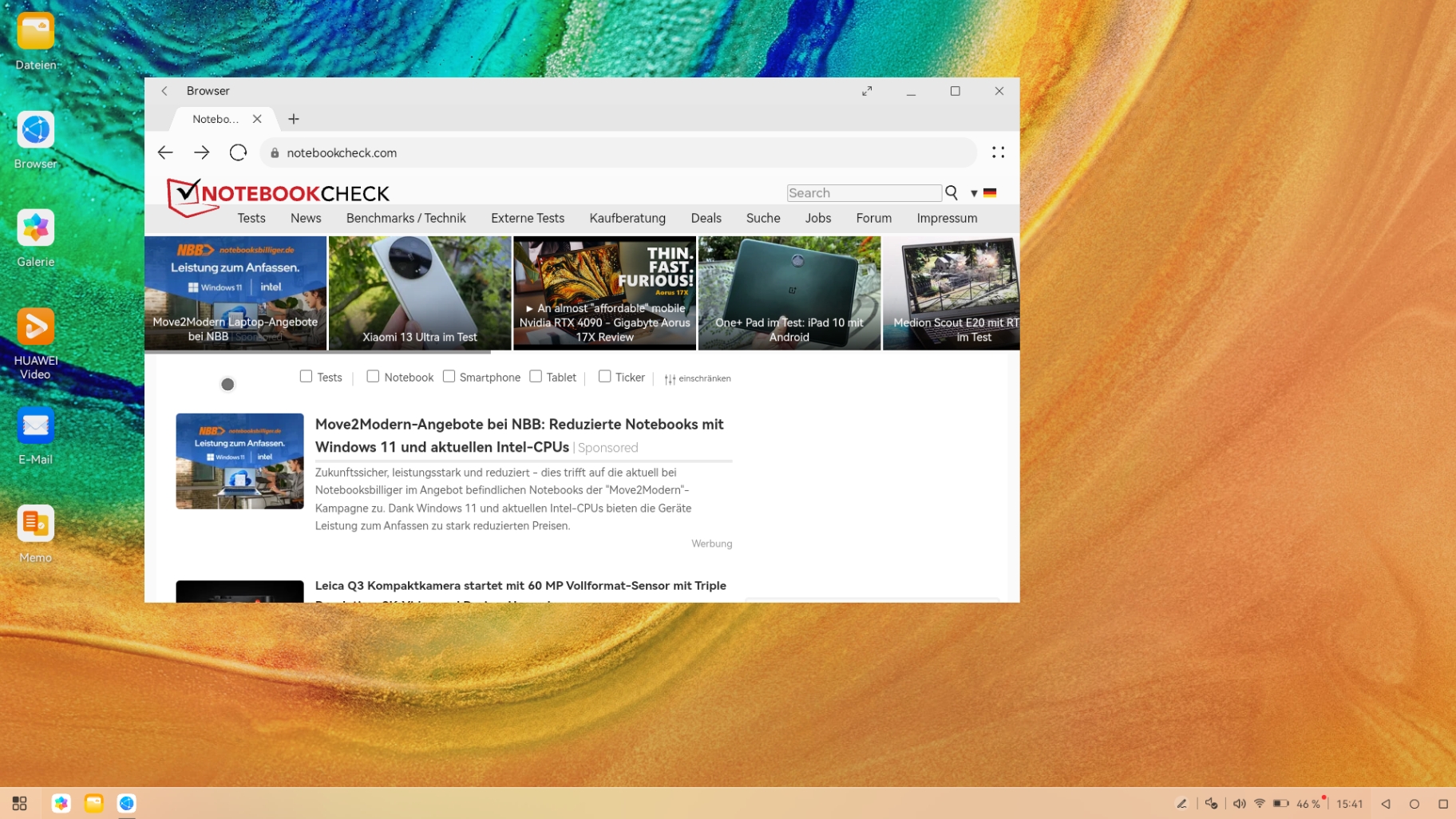Enable the Tests filter checkbox
The image size is (1456, 819).
pos(306,376)
